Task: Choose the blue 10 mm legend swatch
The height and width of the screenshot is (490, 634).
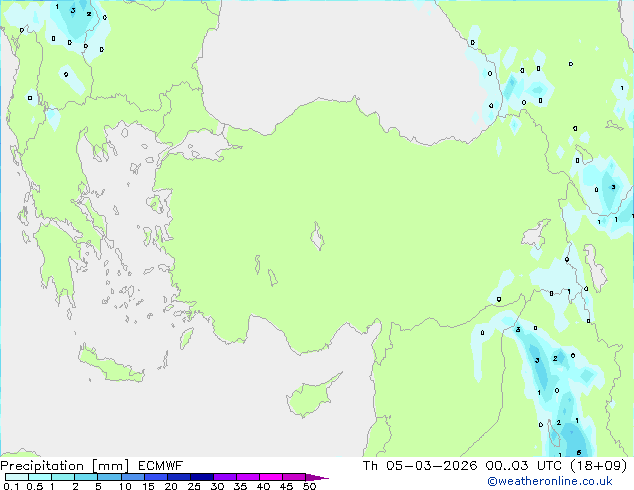Action: pos(132,477)
